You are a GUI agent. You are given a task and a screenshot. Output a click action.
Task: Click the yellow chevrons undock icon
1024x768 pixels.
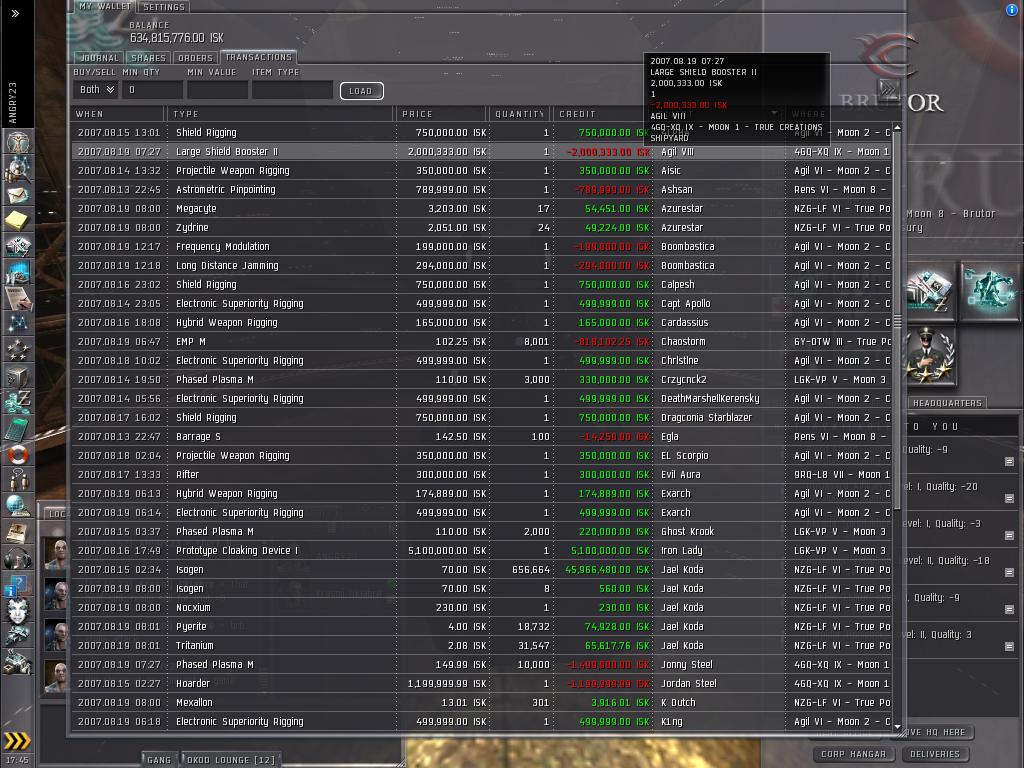17,741
